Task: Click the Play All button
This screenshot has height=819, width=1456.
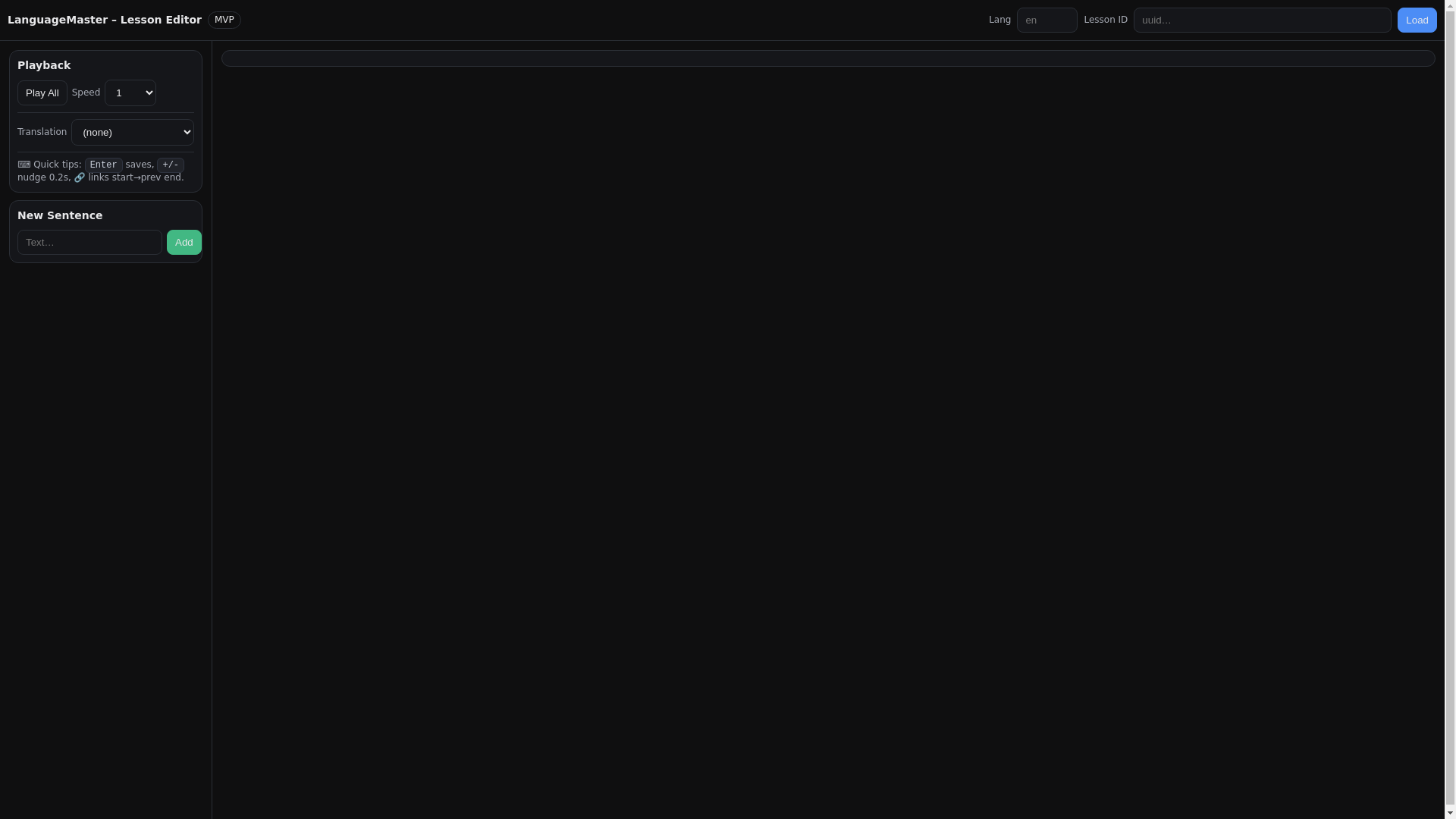Action: coord(42,93)
